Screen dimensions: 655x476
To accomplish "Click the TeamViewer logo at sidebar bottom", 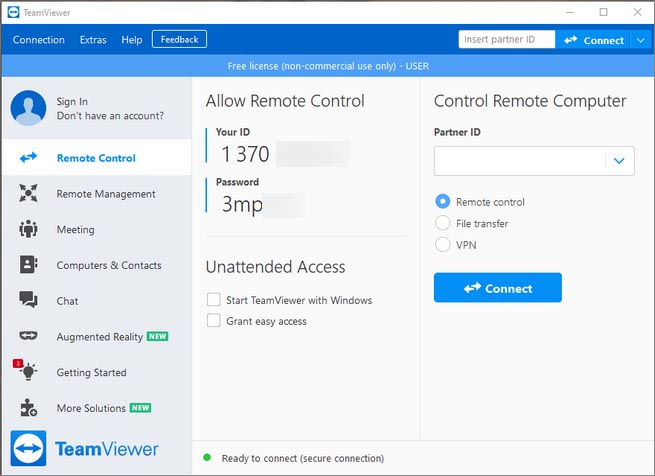I will click(x=84, y=448).
